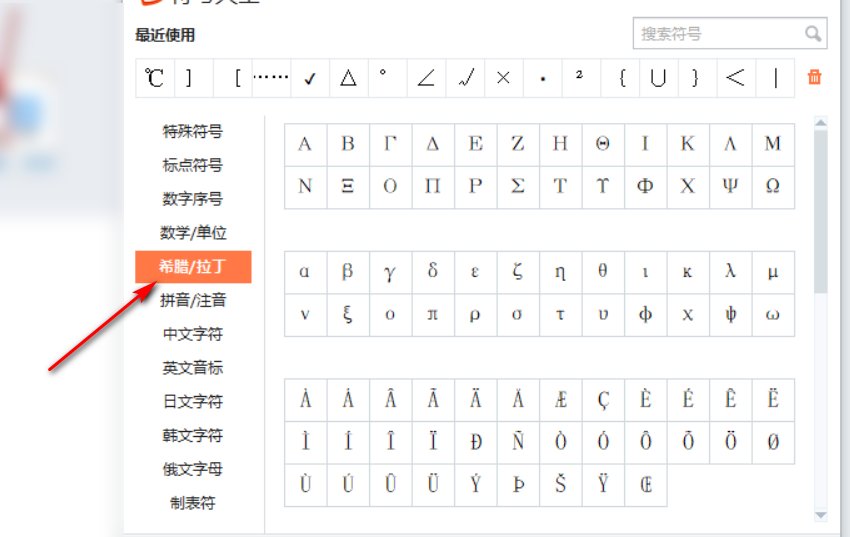
Task: Insert the less-than < from recent list
Action: (736, 78)
